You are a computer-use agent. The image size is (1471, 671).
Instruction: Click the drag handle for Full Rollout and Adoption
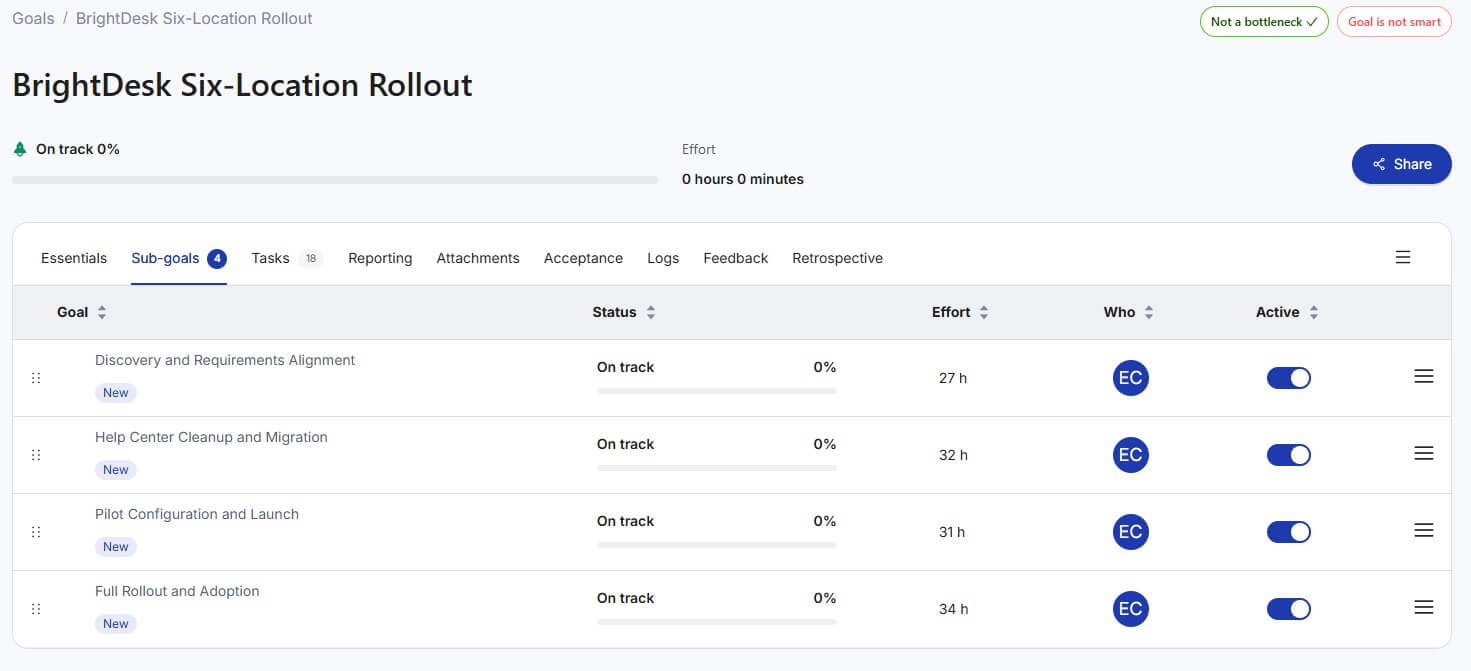click(36, 609)
